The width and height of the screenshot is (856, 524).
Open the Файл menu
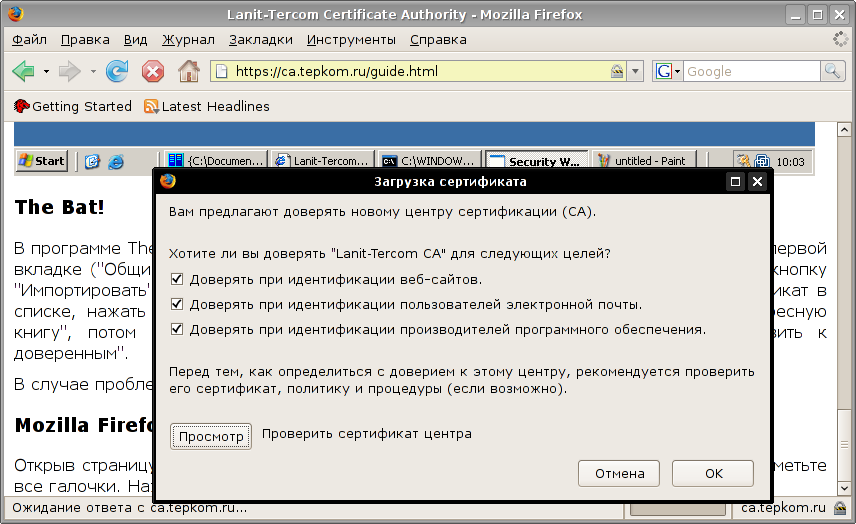tap(29, 40)
